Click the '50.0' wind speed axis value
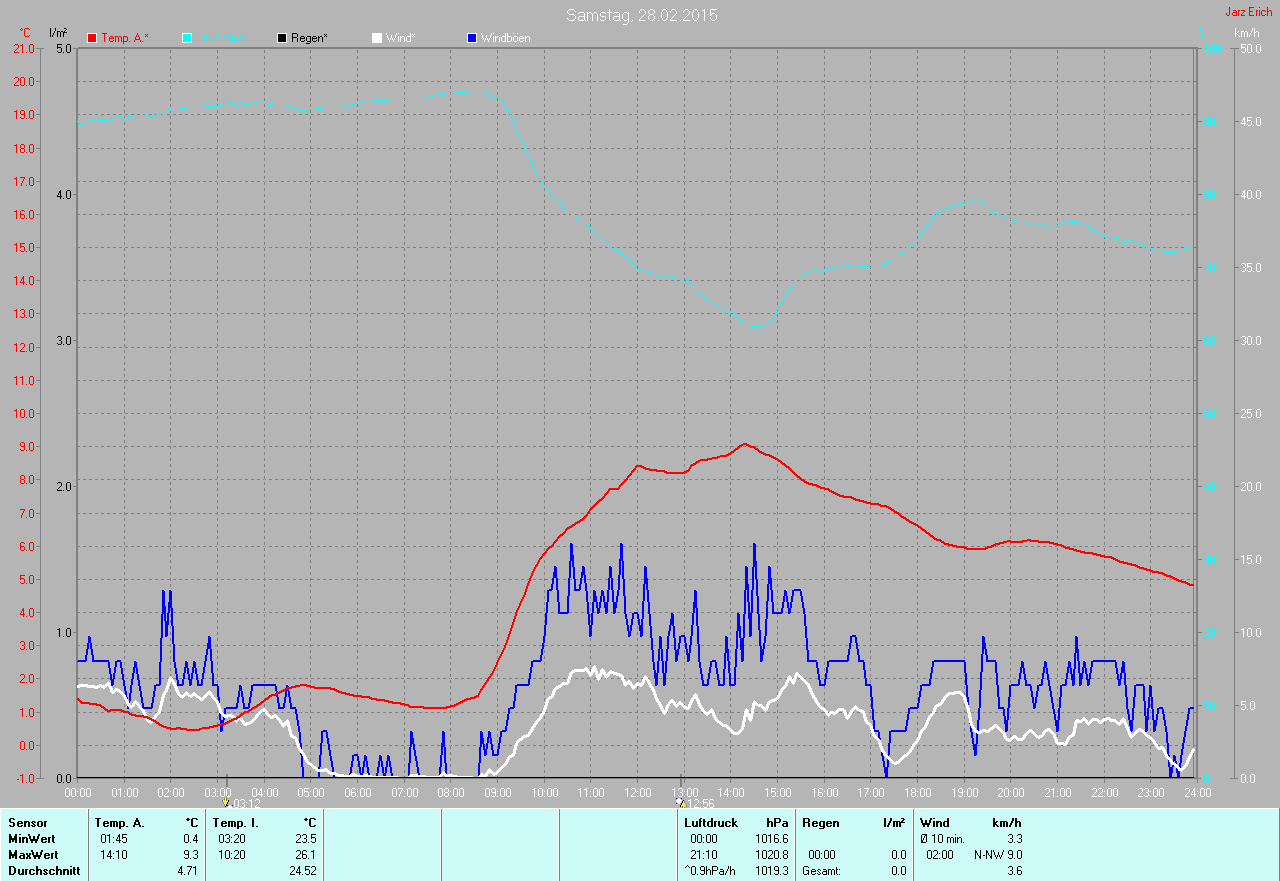 point(1251,49)
